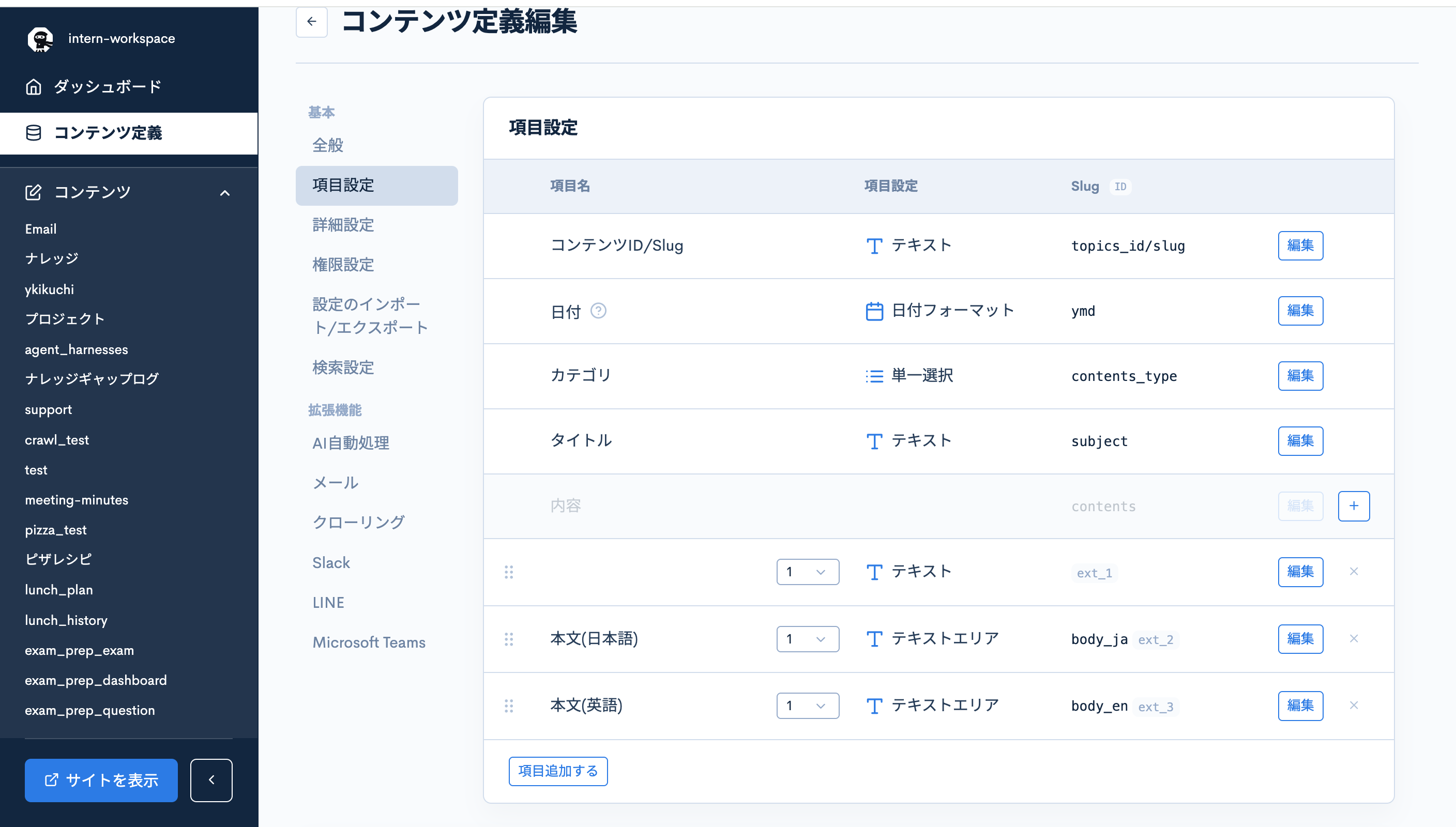Click the サイトを表示 button

coord(101,780)
